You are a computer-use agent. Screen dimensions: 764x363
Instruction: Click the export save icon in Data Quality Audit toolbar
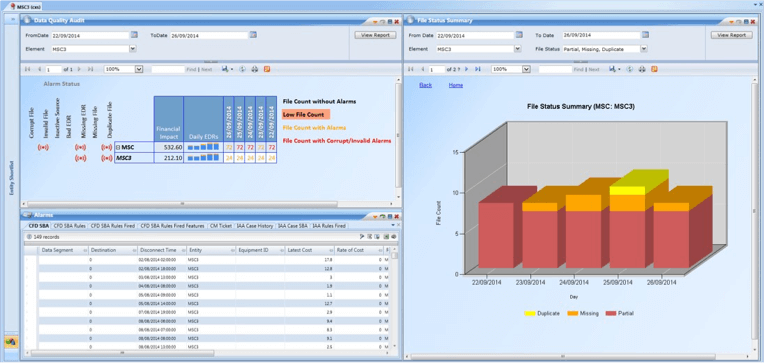pyautogui.click(x=225, y=69)
